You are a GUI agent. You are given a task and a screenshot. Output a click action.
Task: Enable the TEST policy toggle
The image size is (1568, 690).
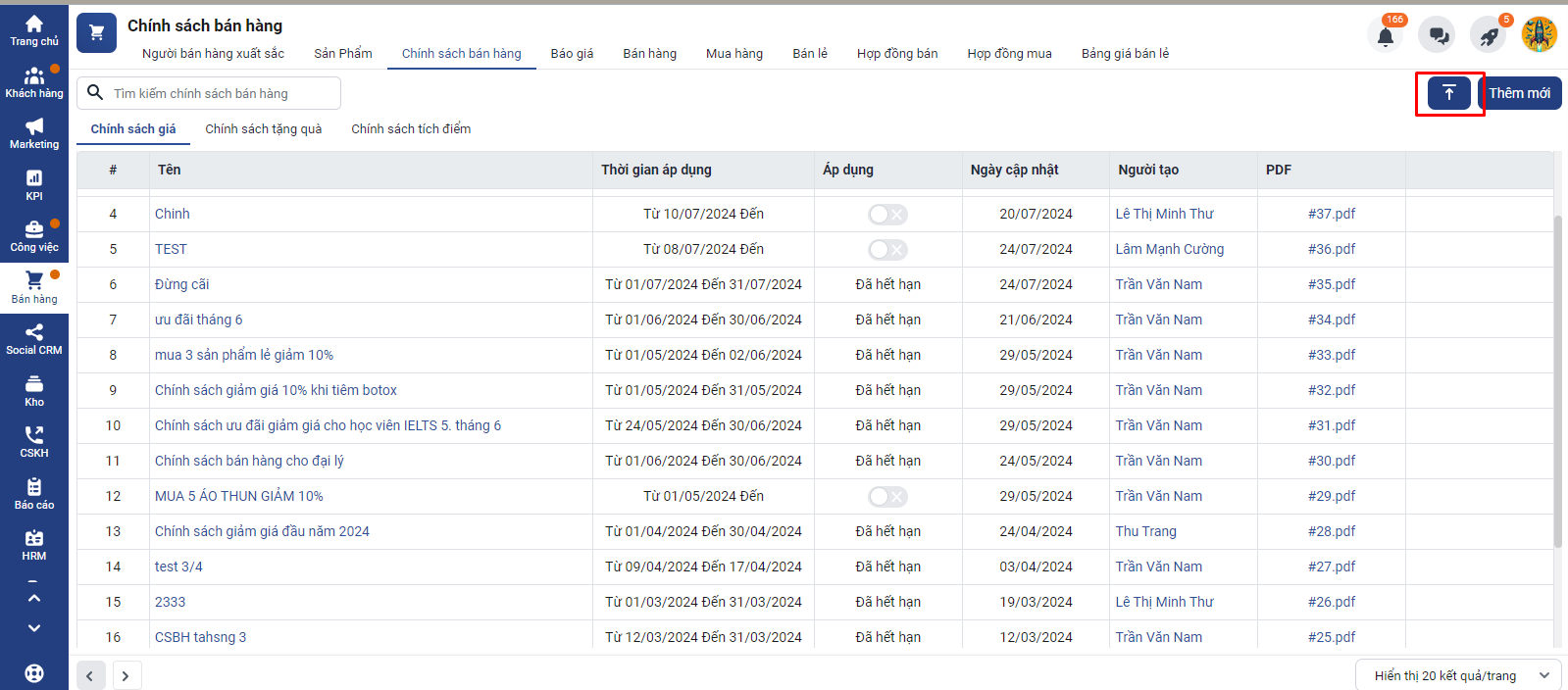[887, 250]
